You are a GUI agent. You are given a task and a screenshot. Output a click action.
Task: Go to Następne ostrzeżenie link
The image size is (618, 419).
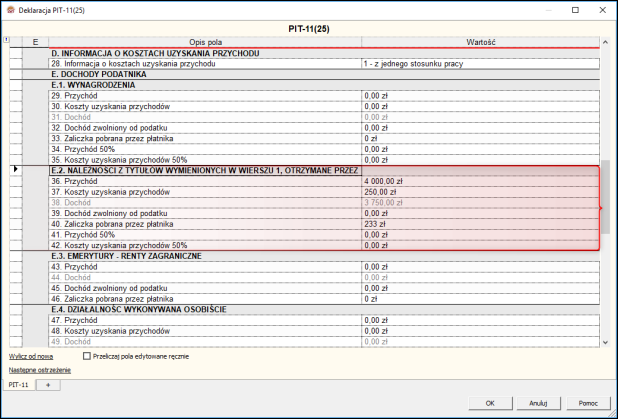click(40, 370)
